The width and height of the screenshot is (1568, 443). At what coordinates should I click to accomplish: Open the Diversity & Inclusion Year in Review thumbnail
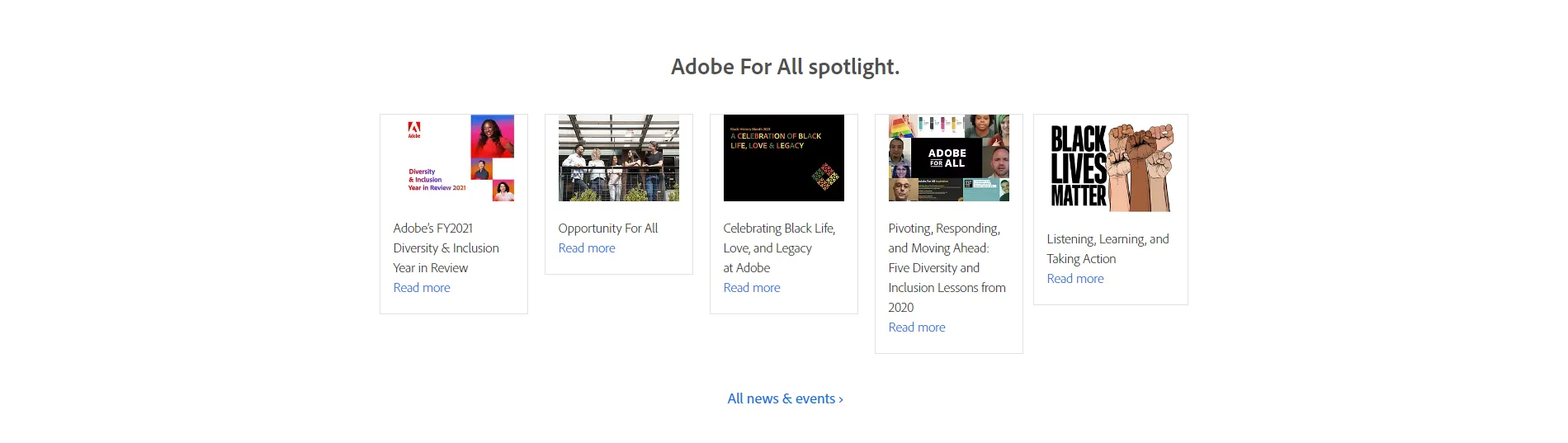tap(454, 158)
